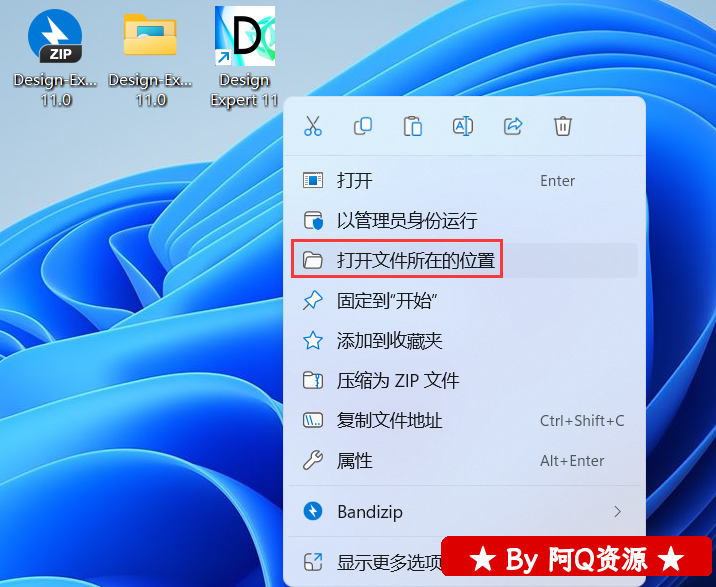Image resolution: width=716 pixels, height=587 pixels.
Task: Click the Rename icon in context menu
Action: click(x=463, y=126)
